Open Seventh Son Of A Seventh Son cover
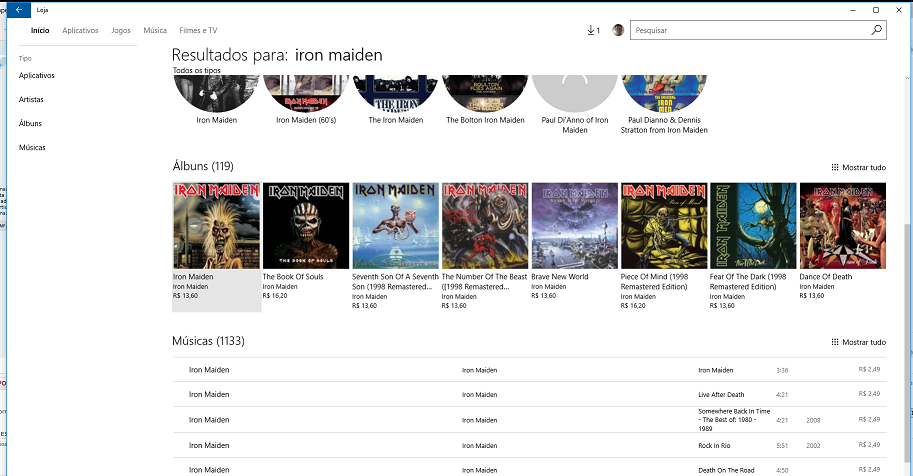The height and width of the screenshot is (476, 913). tap(395, 225)
